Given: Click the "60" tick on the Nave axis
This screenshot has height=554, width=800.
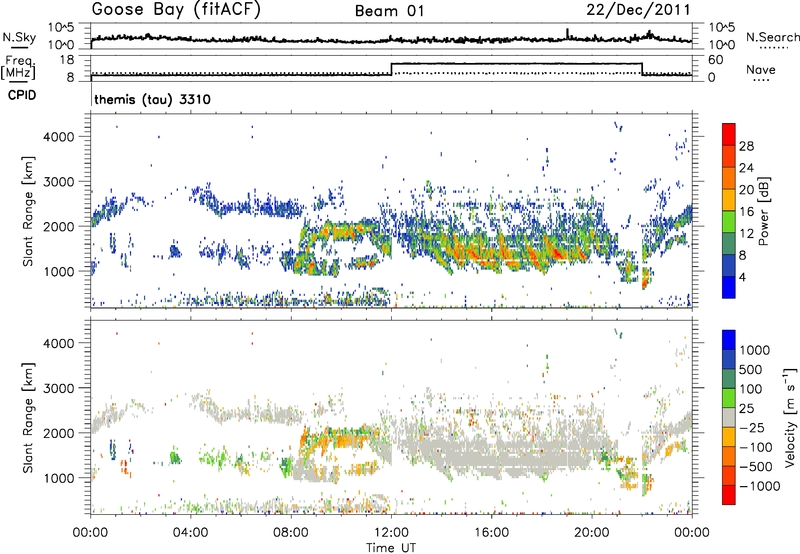Looking at the screenshot, I should [x=716, y=60].
